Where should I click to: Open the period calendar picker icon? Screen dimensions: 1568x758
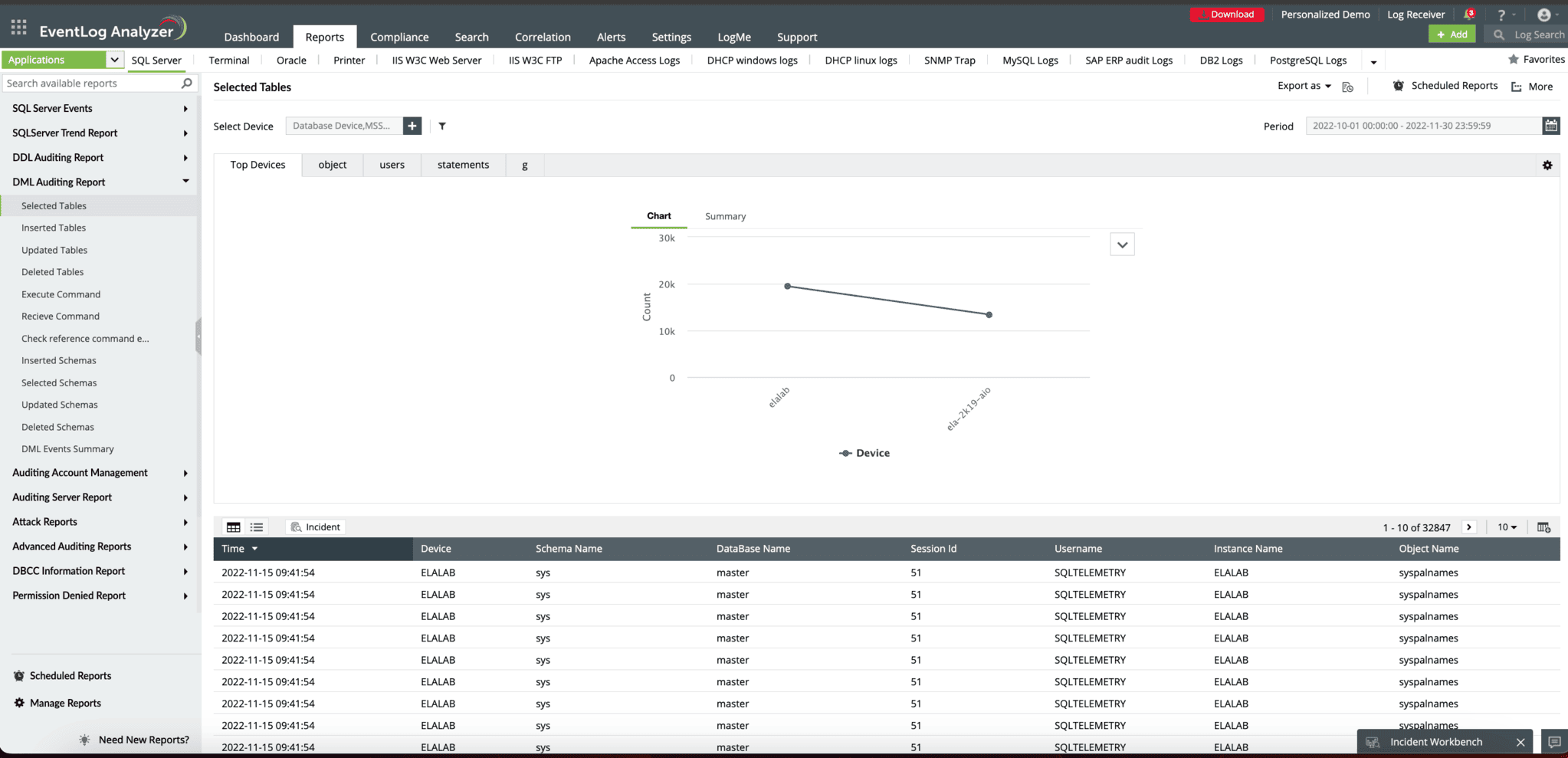[1551, 126]
